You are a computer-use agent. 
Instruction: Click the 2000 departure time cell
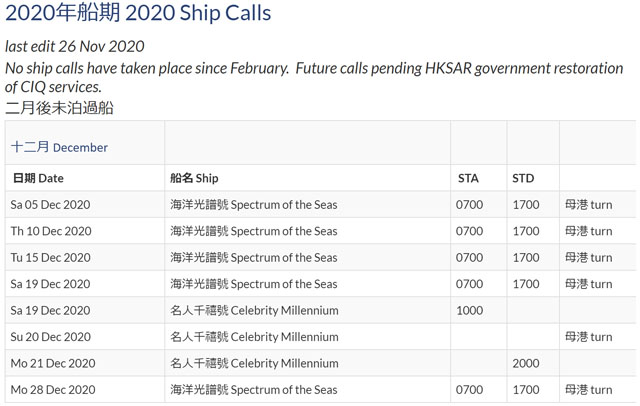click(526, 363)
